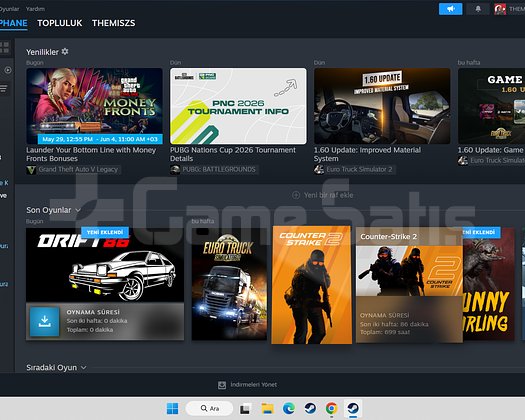Switch to the TOPLULUK tab
The width and height of the screenshot is (525, 420).
pos(60,23)
